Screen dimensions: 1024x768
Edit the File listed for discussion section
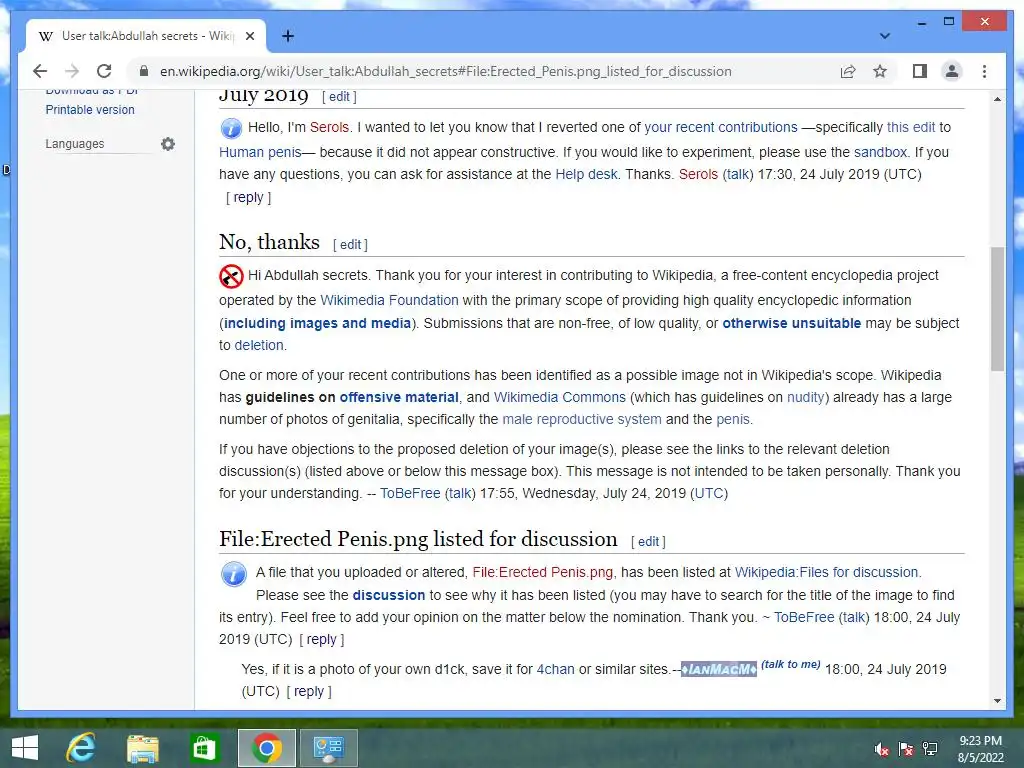(x=648, y=542)
